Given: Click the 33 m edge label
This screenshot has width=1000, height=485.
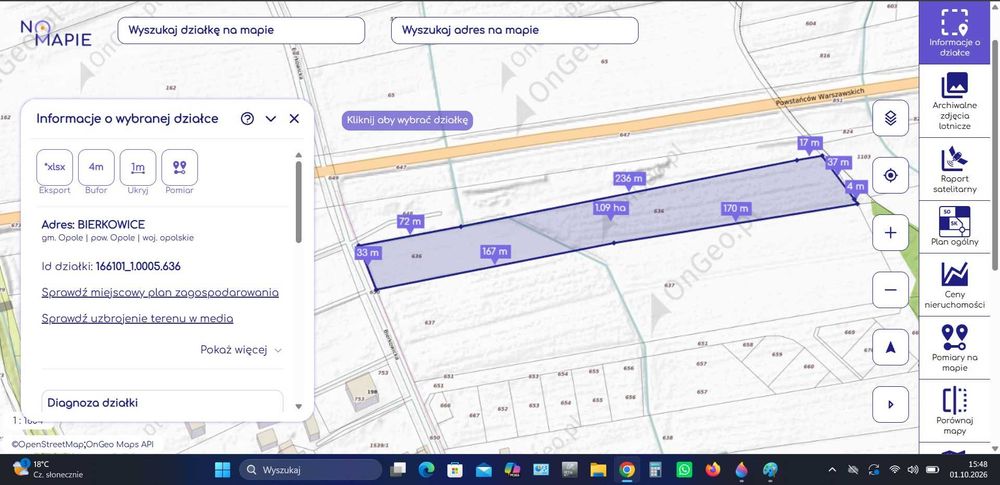Looking at the screenshot, I should (369, 253).
